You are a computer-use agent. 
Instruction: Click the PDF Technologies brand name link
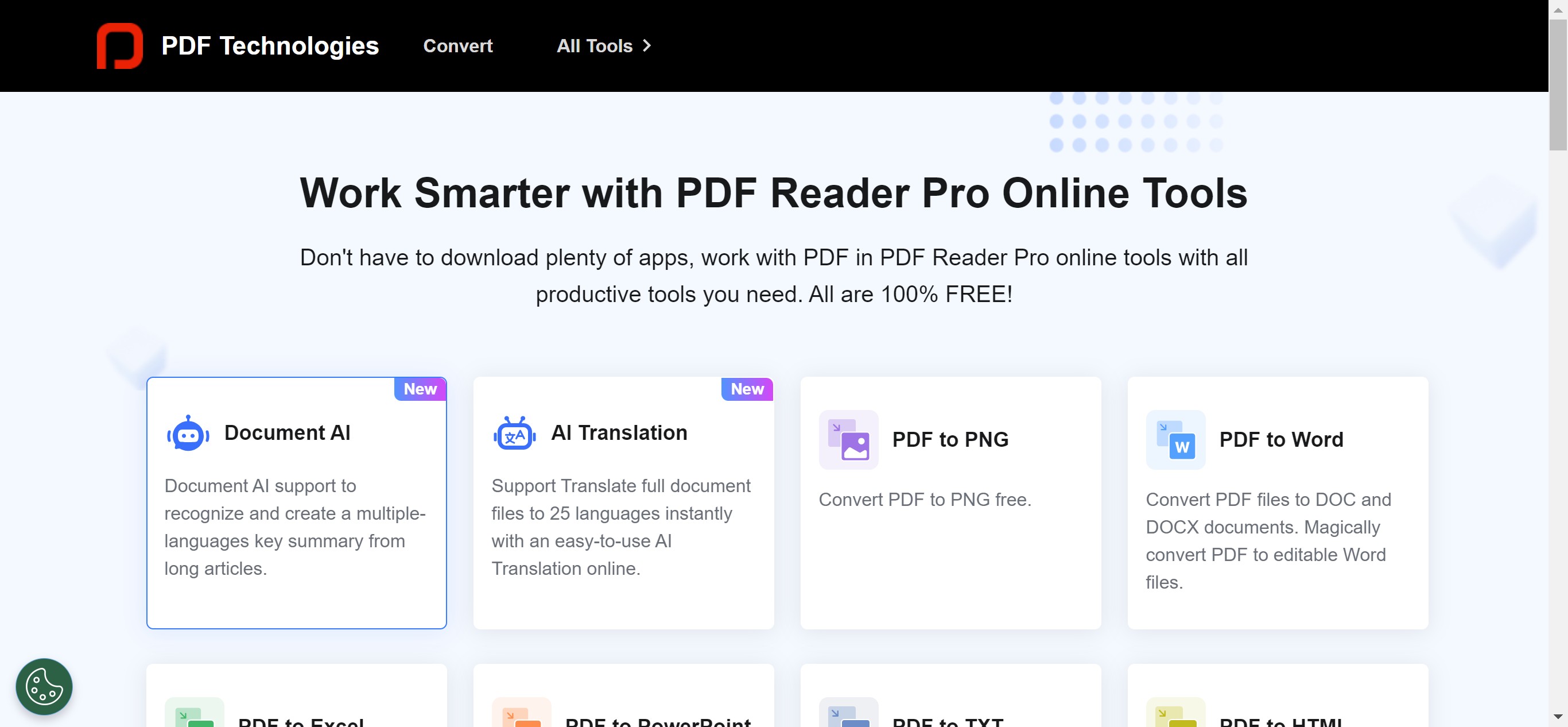pyautogui.click(x=270, y=46)
